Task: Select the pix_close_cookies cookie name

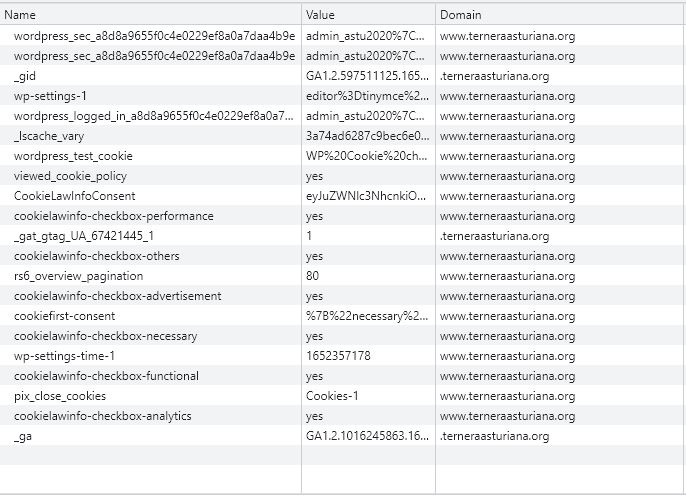Action: coord(60,396)
